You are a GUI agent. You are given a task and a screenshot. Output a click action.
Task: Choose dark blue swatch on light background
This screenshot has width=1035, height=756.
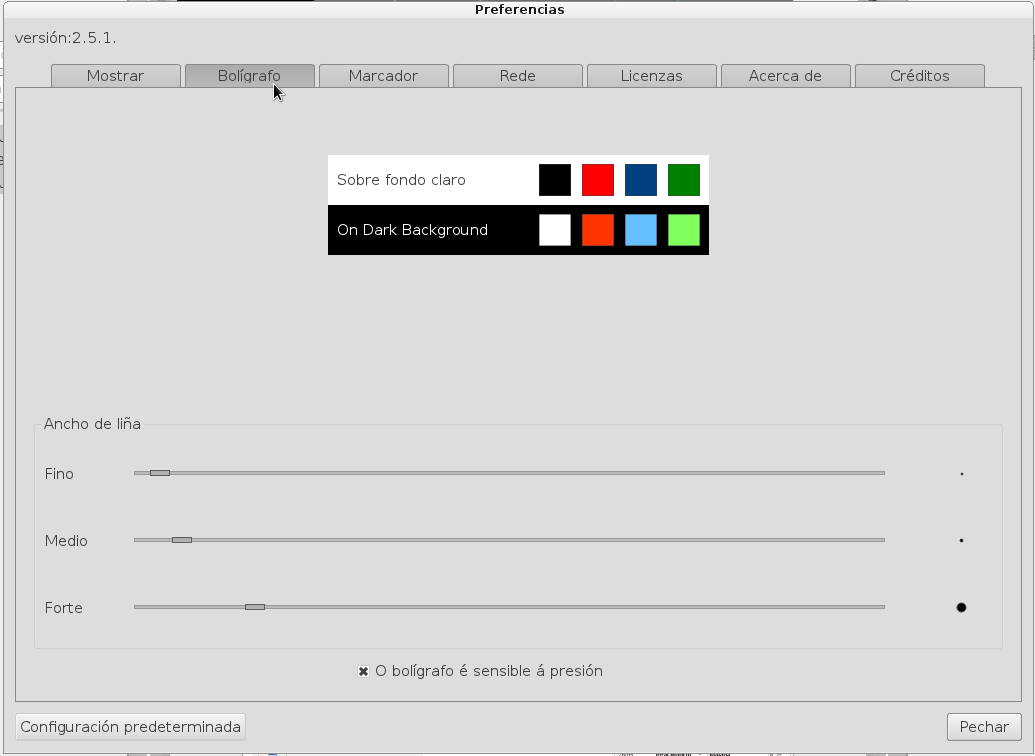[x=640, y=180]
